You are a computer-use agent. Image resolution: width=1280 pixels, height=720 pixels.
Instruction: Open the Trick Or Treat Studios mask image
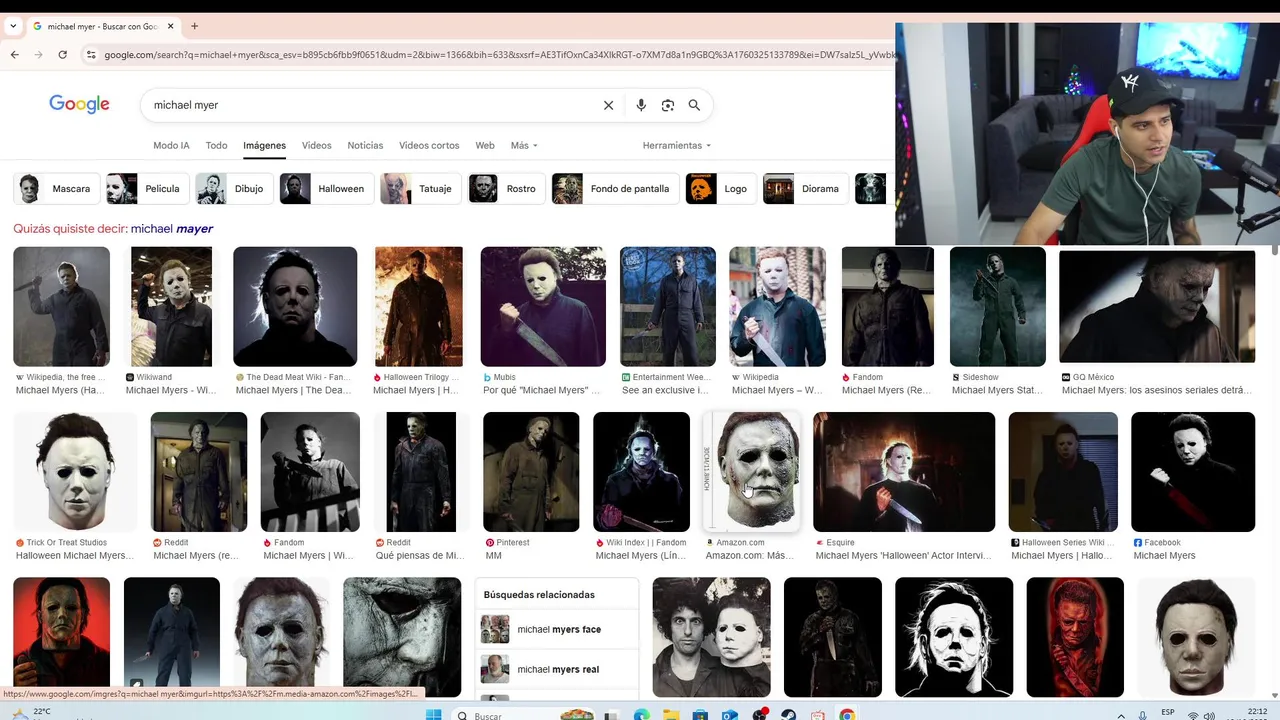[75, 471]
